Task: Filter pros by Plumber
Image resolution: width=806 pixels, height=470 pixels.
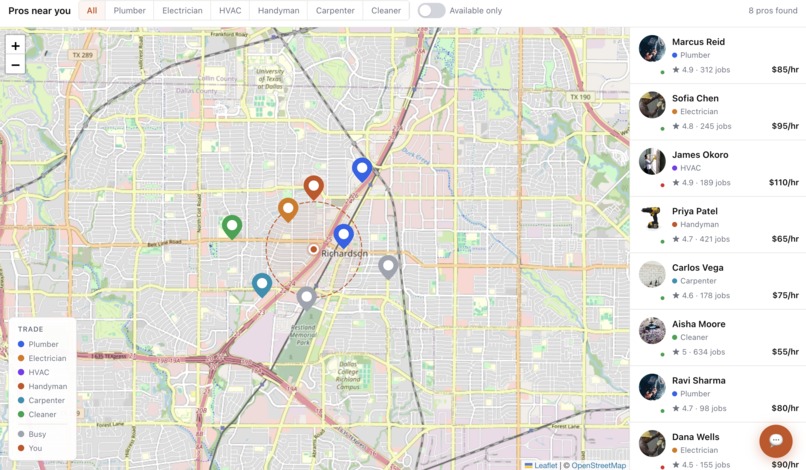Action: (130, 10)
